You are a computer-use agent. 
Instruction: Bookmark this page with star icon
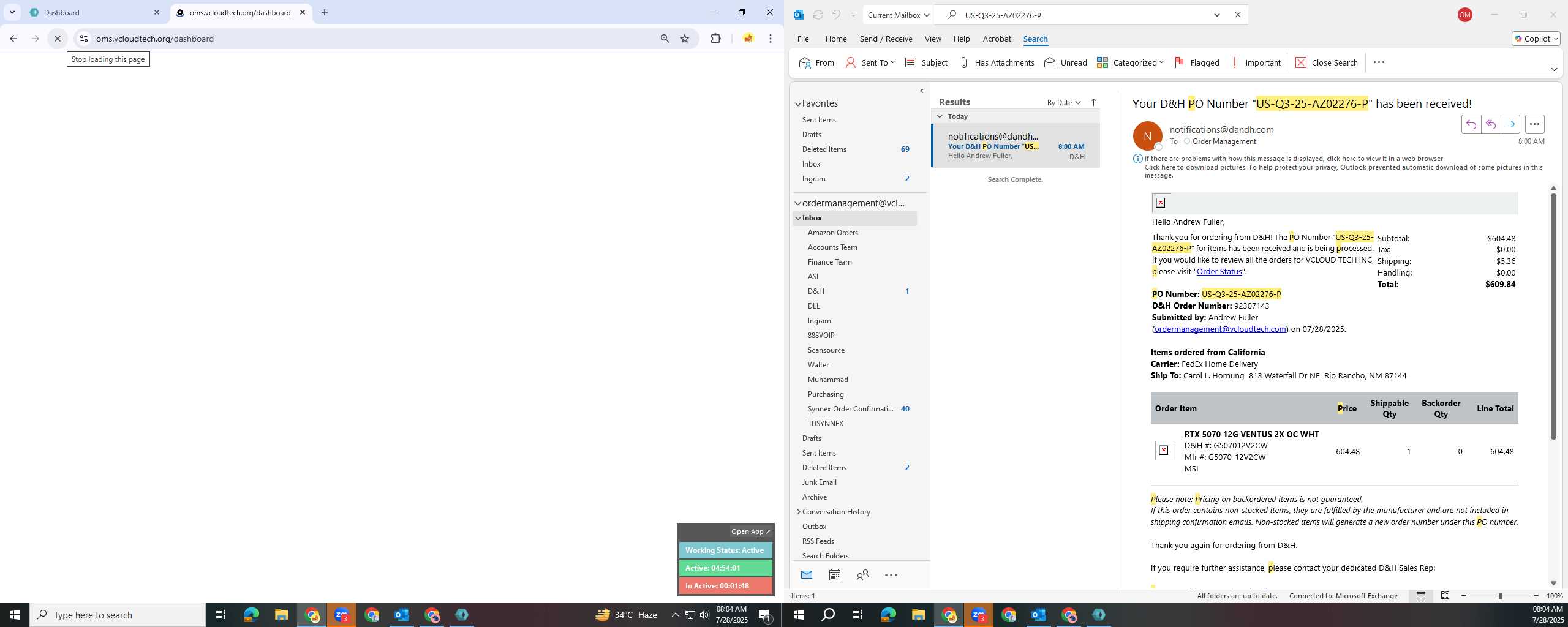click(685, 39)
